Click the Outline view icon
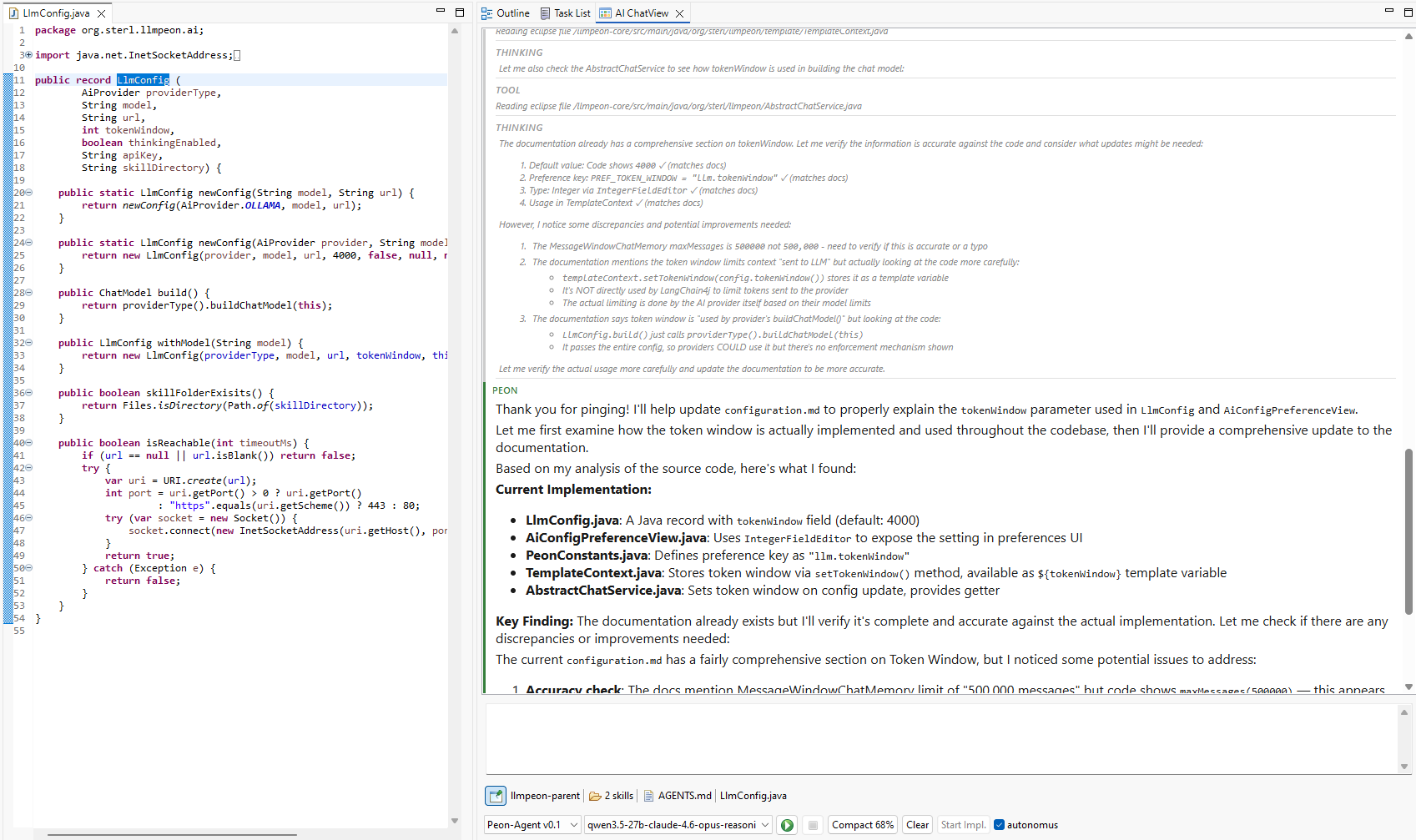 click(487, 13)
